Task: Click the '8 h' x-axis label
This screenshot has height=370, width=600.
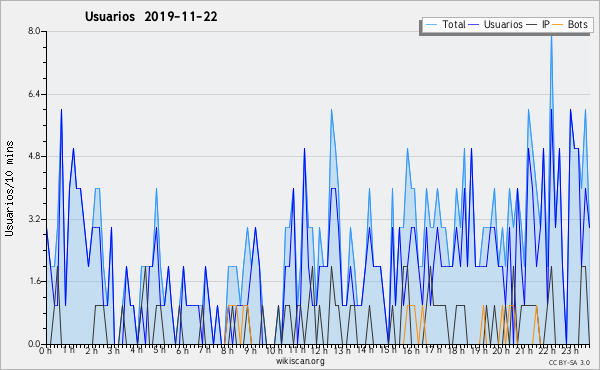Action: tap(227, 350)
